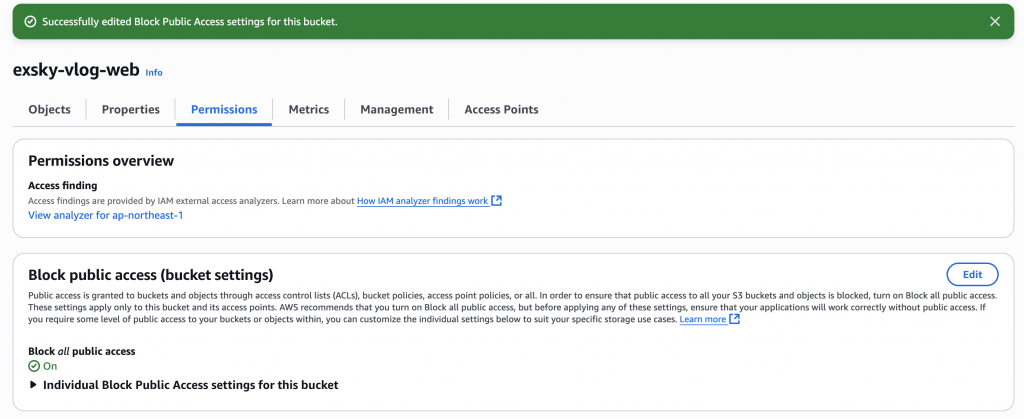Image resolution: width=1024 pixels, height=419 pixels.
Task: Click the exsky-vlog-web bucket name heading
Action: (x=75, y=71)
